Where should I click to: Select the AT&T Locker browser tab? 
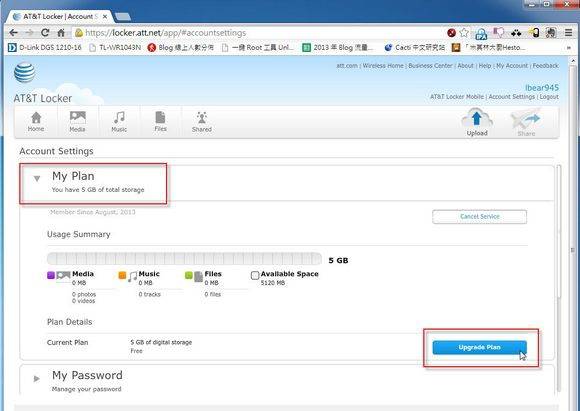[x=59, y=17]
